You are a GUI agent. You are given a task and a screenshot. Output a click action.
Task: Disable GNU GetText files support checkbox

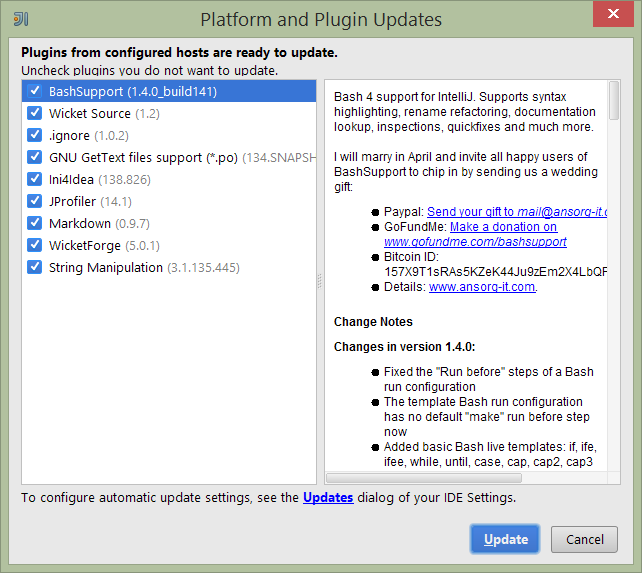click(35, 157)
